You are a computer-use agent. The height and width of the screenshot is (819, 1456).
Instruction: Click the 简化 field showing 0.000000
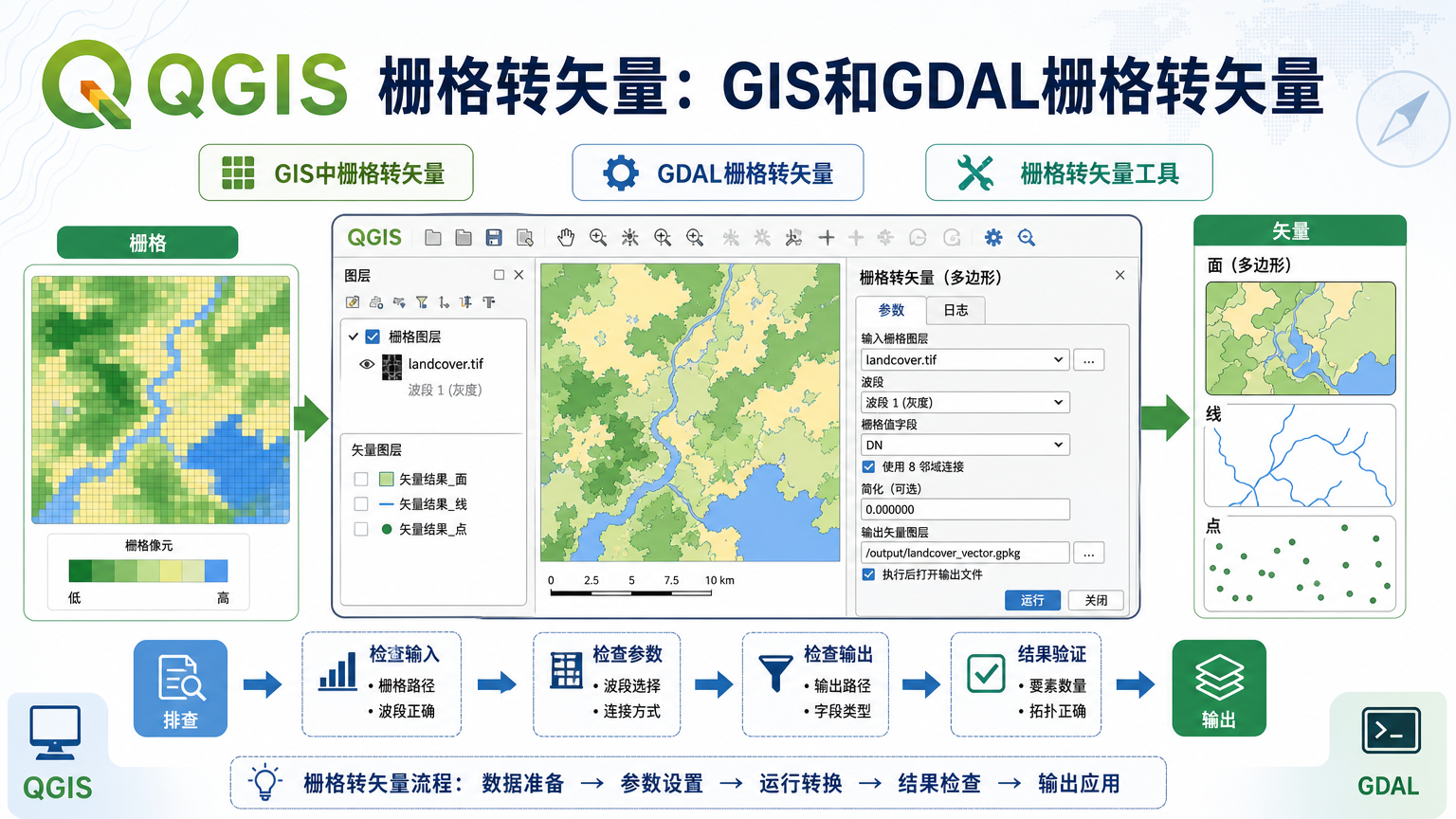965,509
